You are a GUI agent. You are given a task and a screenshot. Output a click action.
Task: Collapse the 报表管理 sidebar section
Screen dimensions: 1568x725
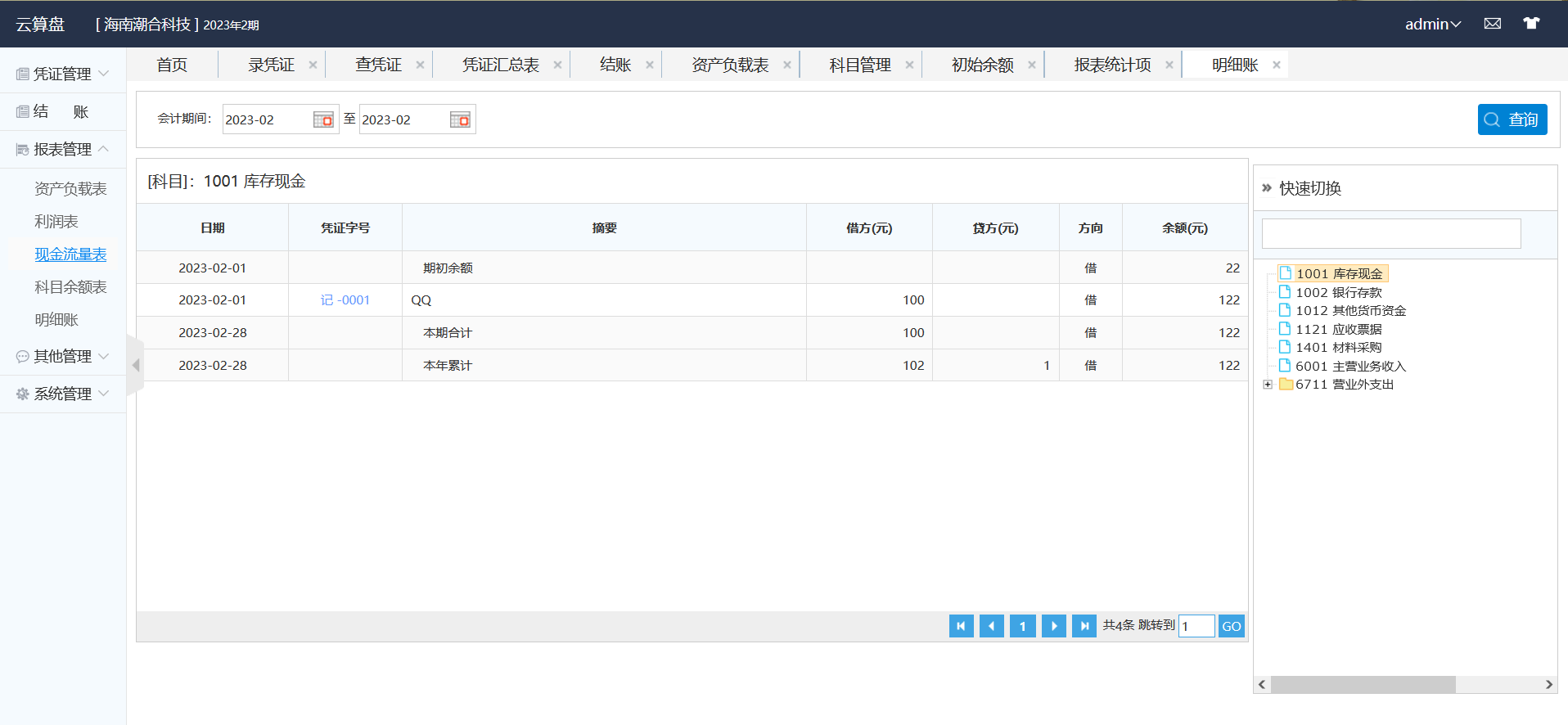click(63, 149)
